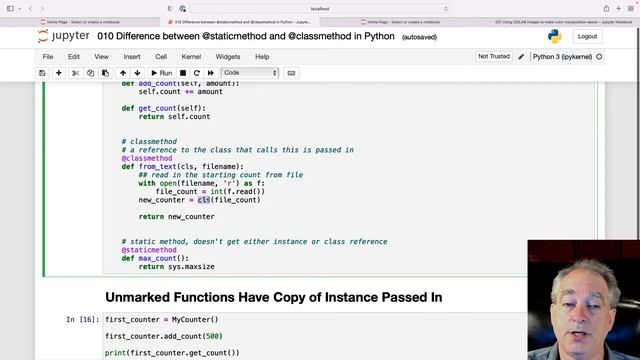The height and width of the screenshot is (360, 640).
Task: Switch to the third Home Page tab
Action: coord(400,22)
